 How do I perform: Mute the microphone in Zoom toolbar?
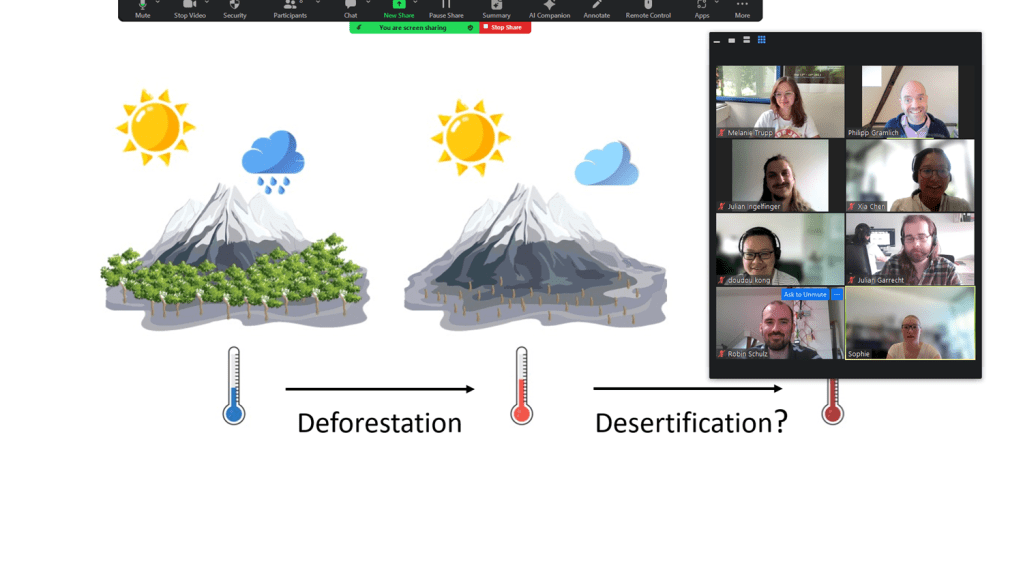(x=142, y=8)
